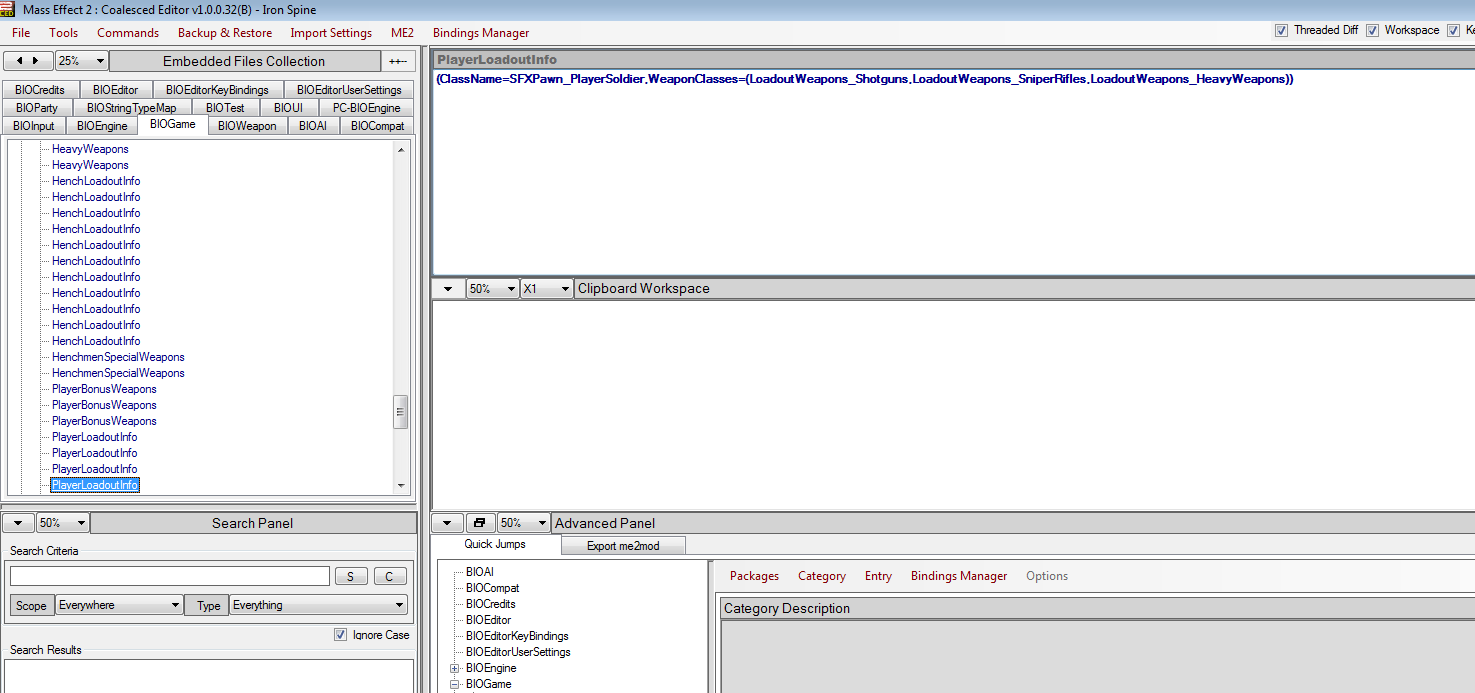Screen dimensions: 1475x693
Task: Click the Embedded Files Collection button
Action: [x=244, y=61]
